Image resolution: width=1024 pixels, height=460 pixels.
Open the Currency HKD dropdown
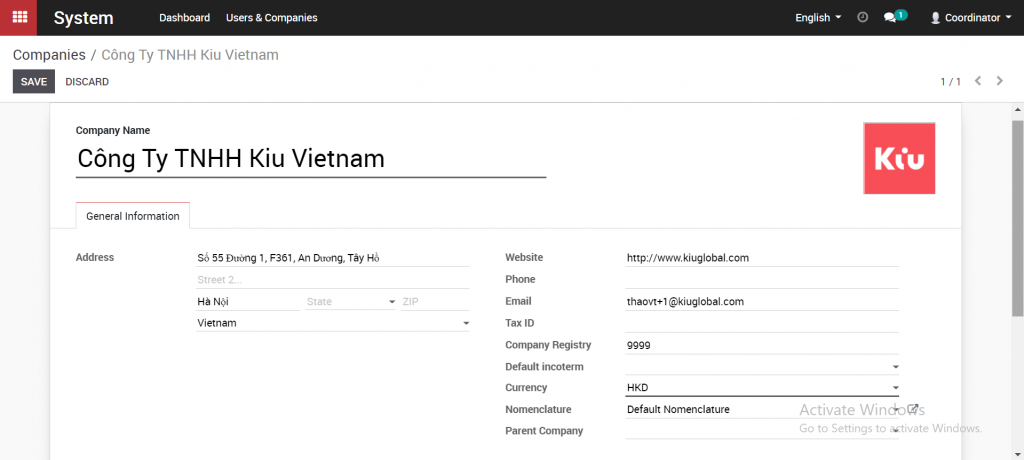pos(762,387)
